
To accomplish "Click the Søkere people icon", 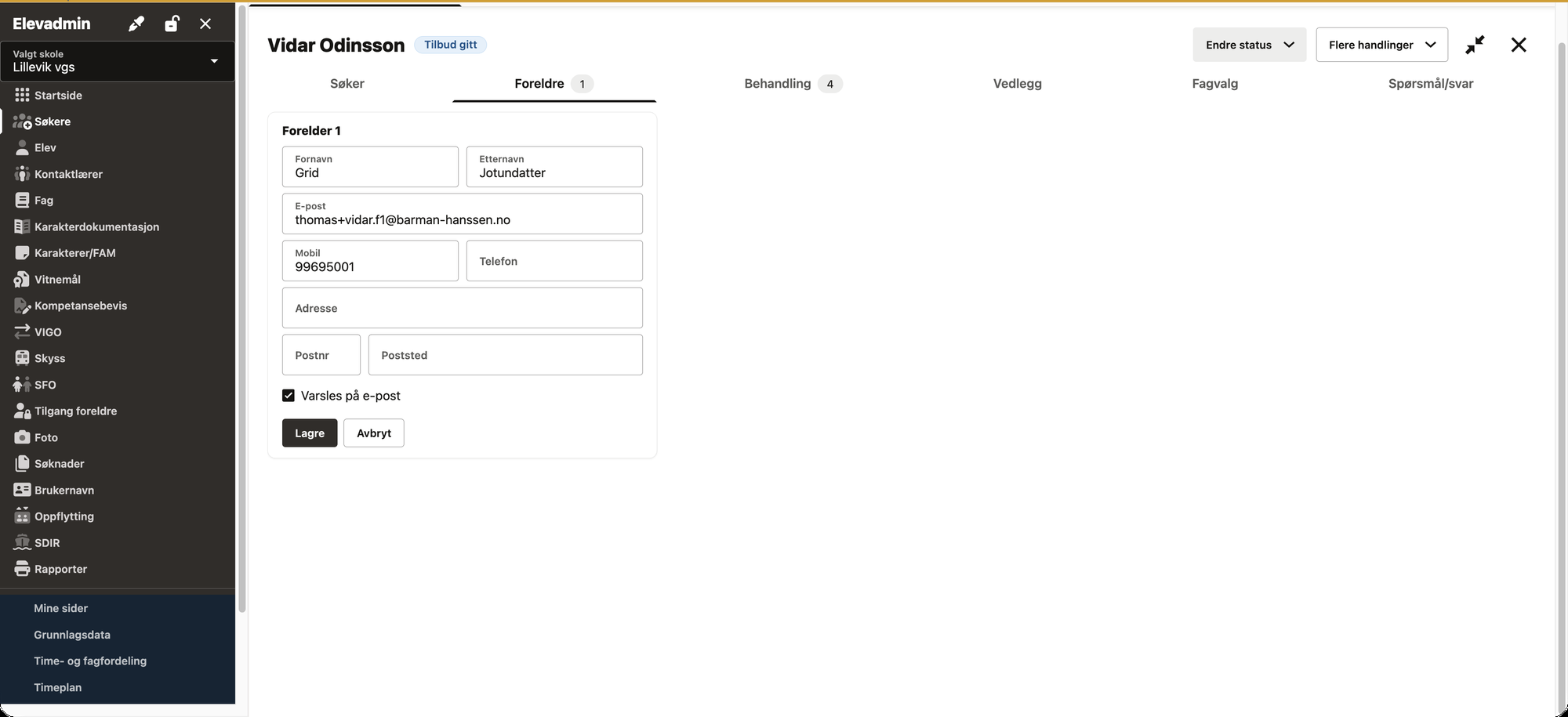I will tap(22, 121).
